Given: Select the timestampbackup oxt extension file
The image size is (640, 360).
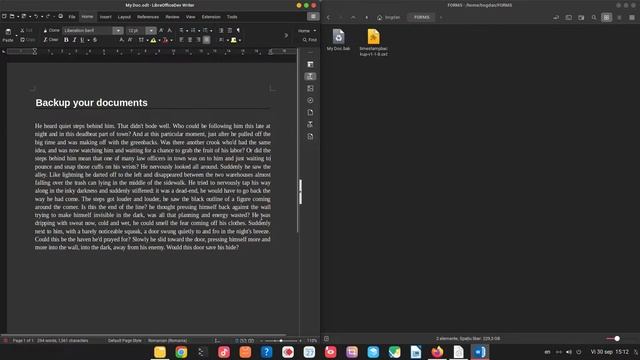Looking at the screenshot, I should point(373,42).
